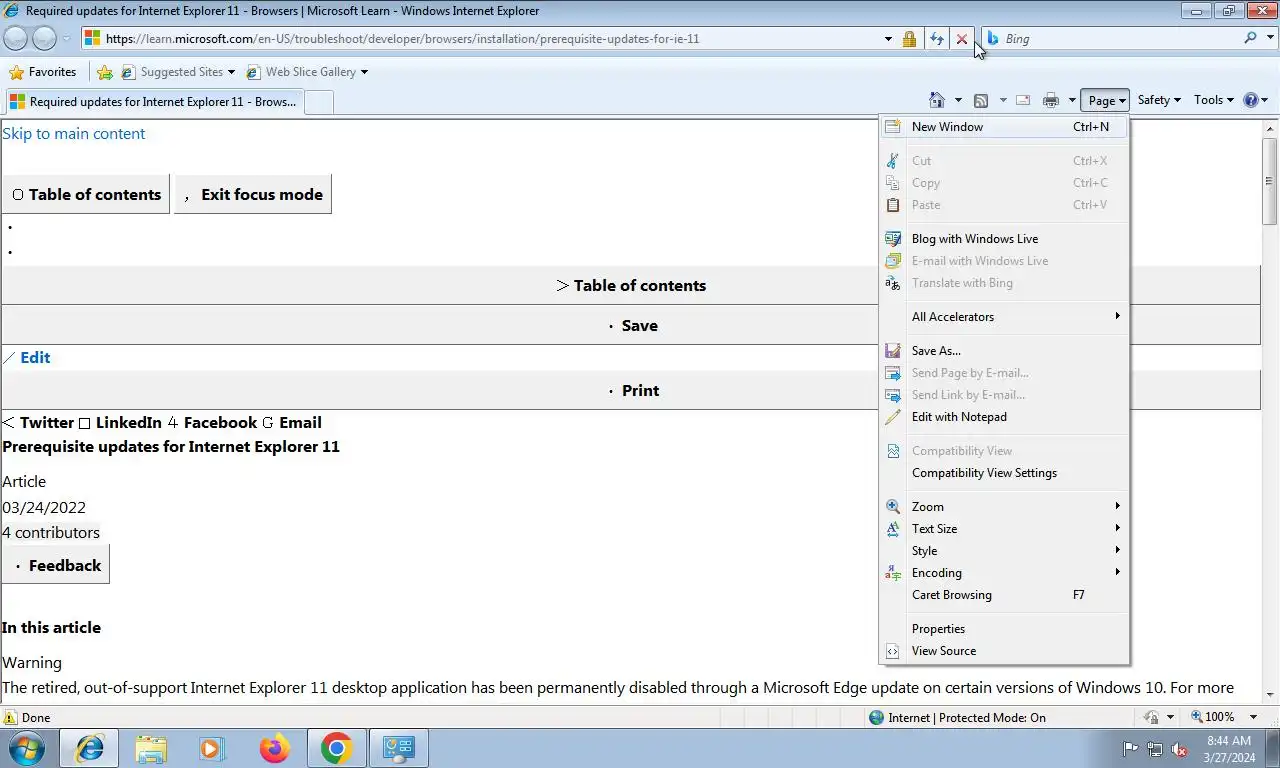Image resolution: width=1280 pixels, height=768 pixels.
Task: Click the Windows Start orb
Action: coord(27,748)
